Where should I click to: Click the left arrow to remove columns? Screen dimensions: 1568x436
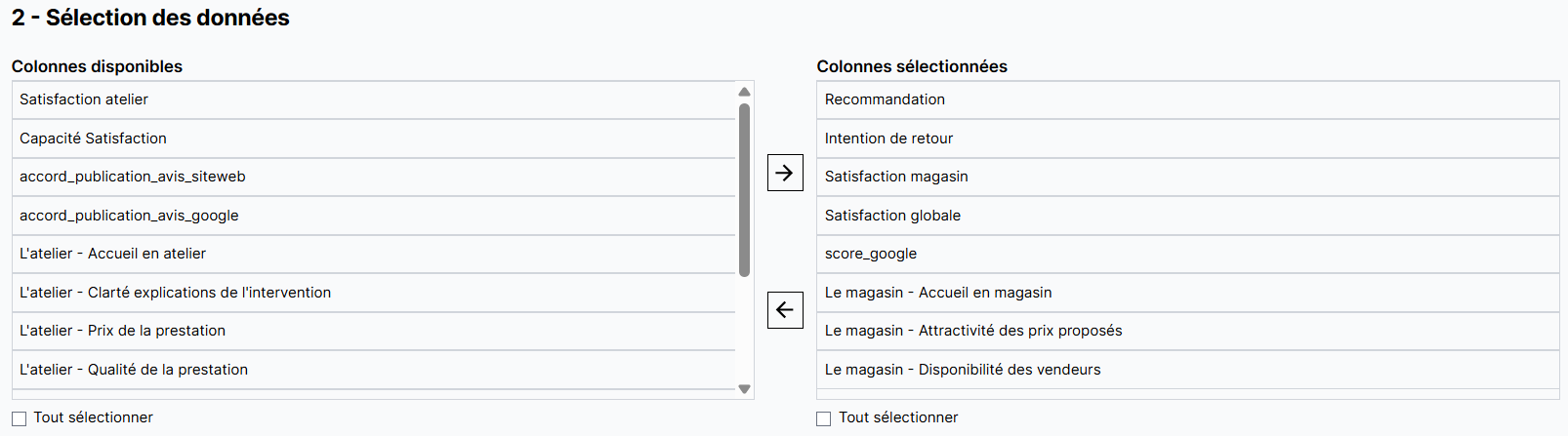pos(785,310)
